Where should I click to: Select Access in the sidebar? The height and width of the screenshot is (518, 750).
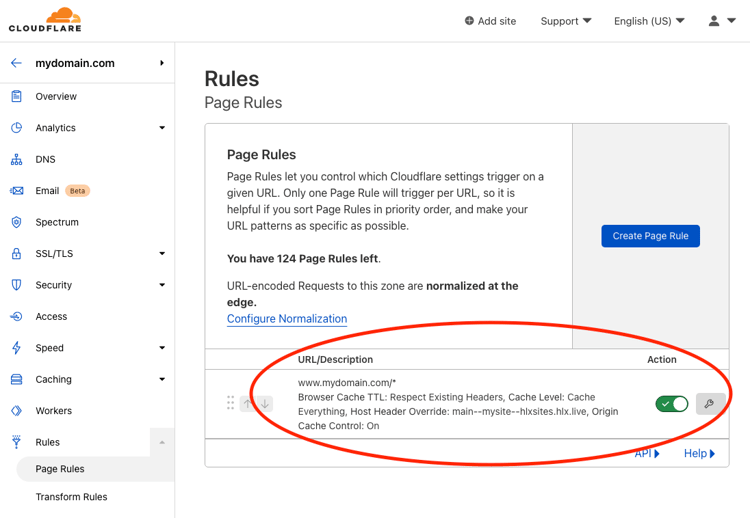[51, 317]
